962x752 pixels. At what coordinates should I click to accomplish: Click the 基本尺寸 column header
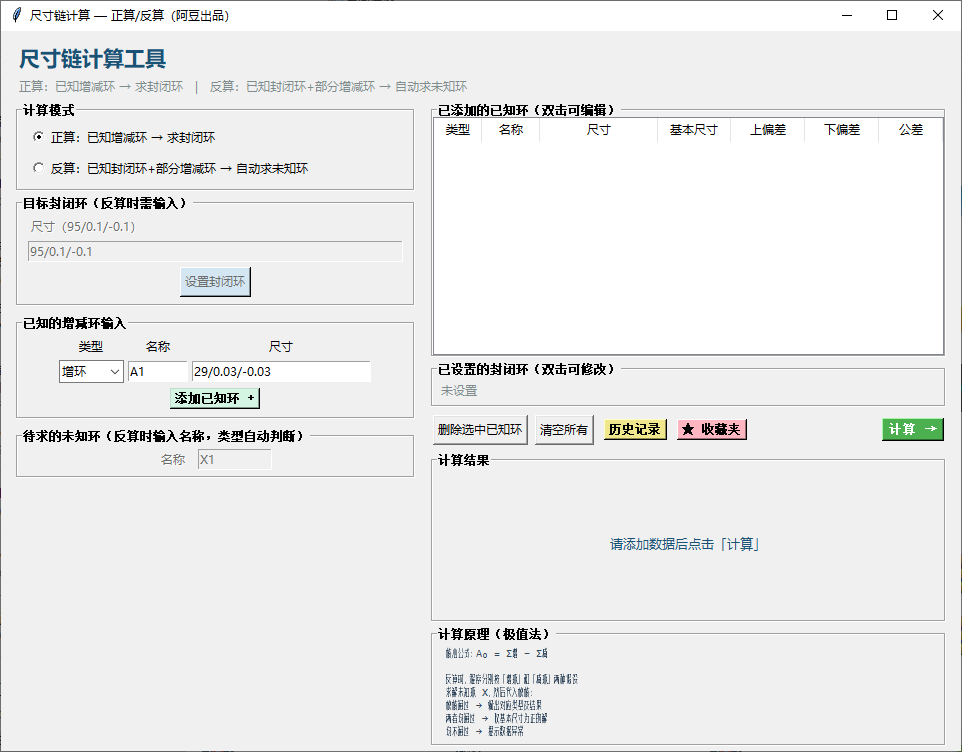tap(693, 129)
